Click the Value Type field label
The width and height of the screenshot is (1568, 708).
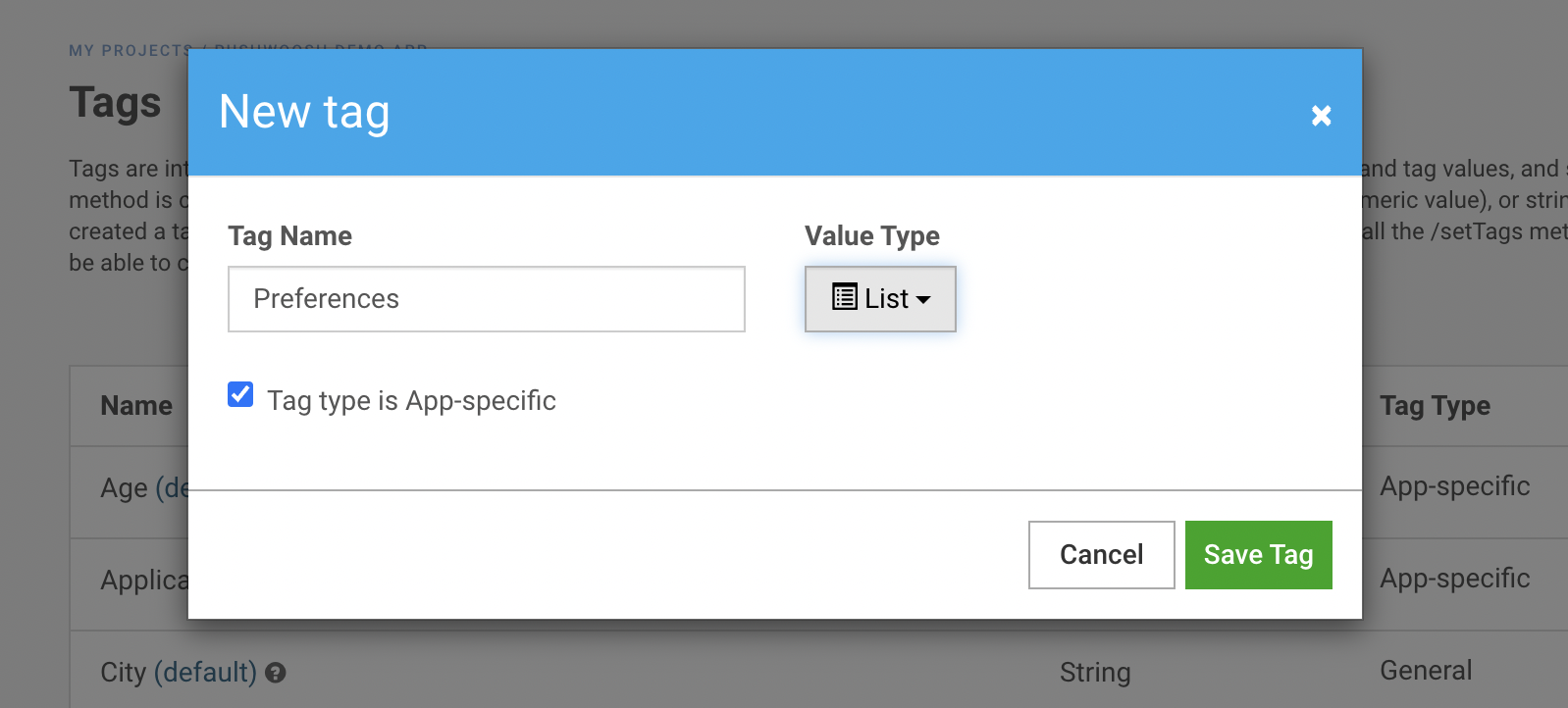click(x=871, y=236)
